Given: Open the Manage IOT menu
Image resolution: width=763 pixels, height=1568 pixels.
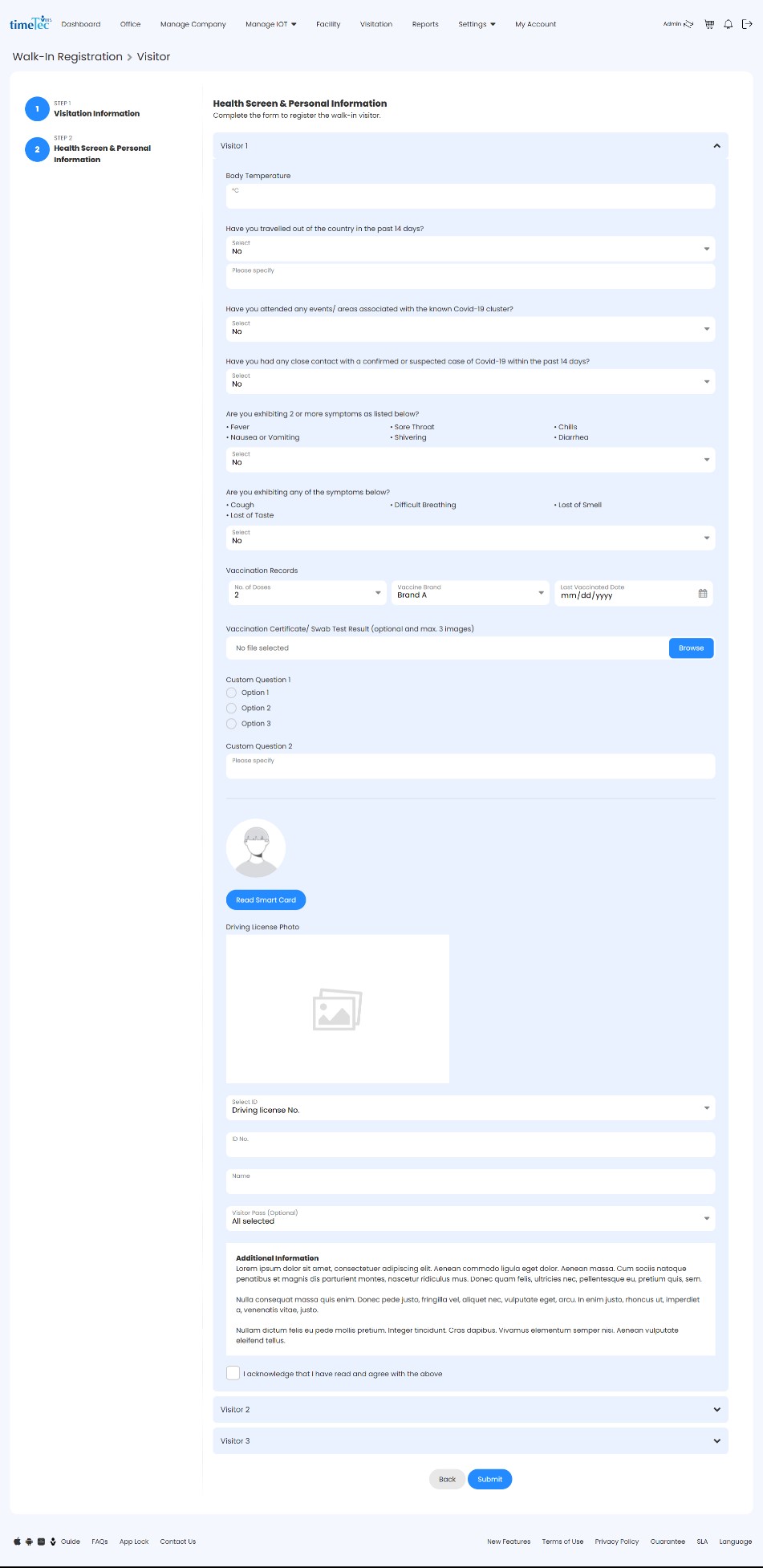Looking at the screenshot, I should [270, 24].
